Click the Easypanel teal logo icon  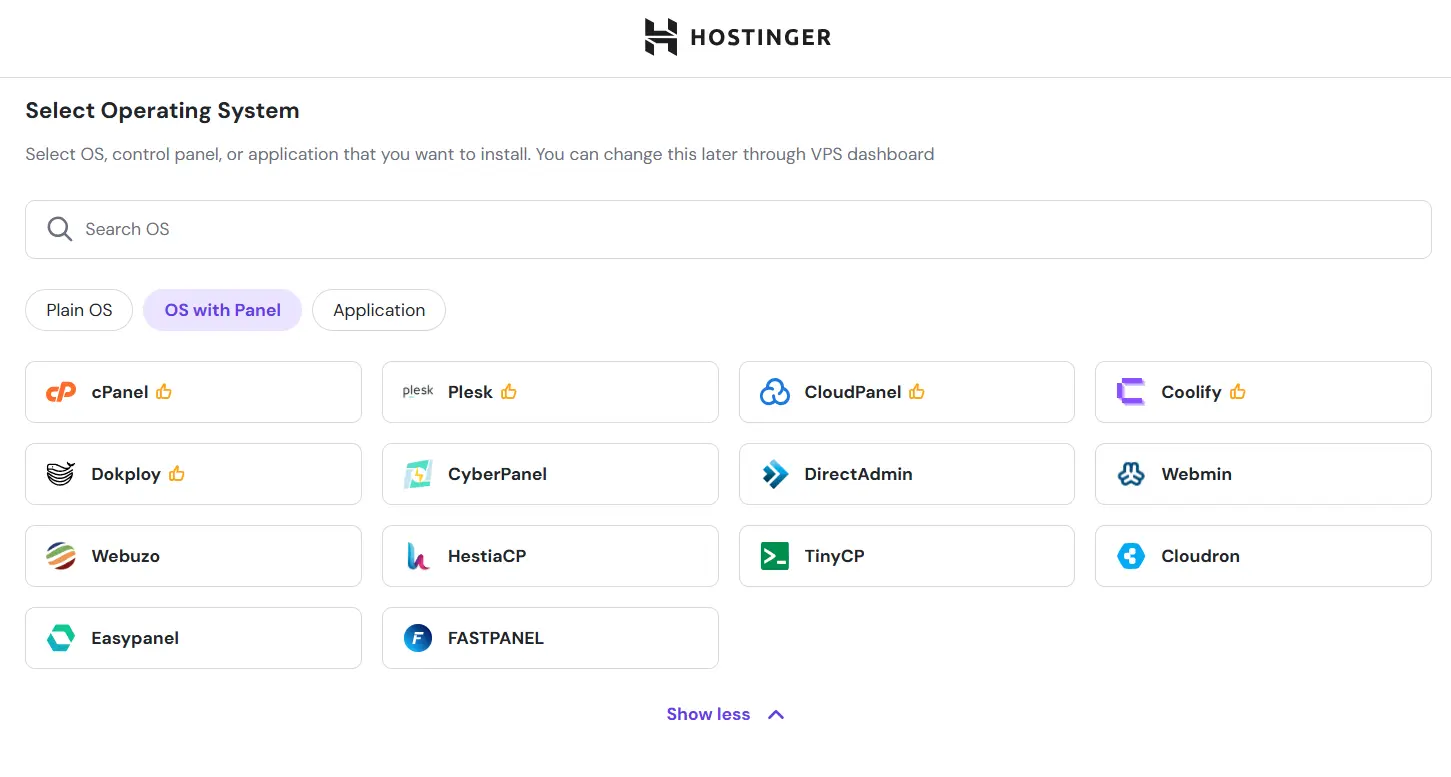pos(61,638)
